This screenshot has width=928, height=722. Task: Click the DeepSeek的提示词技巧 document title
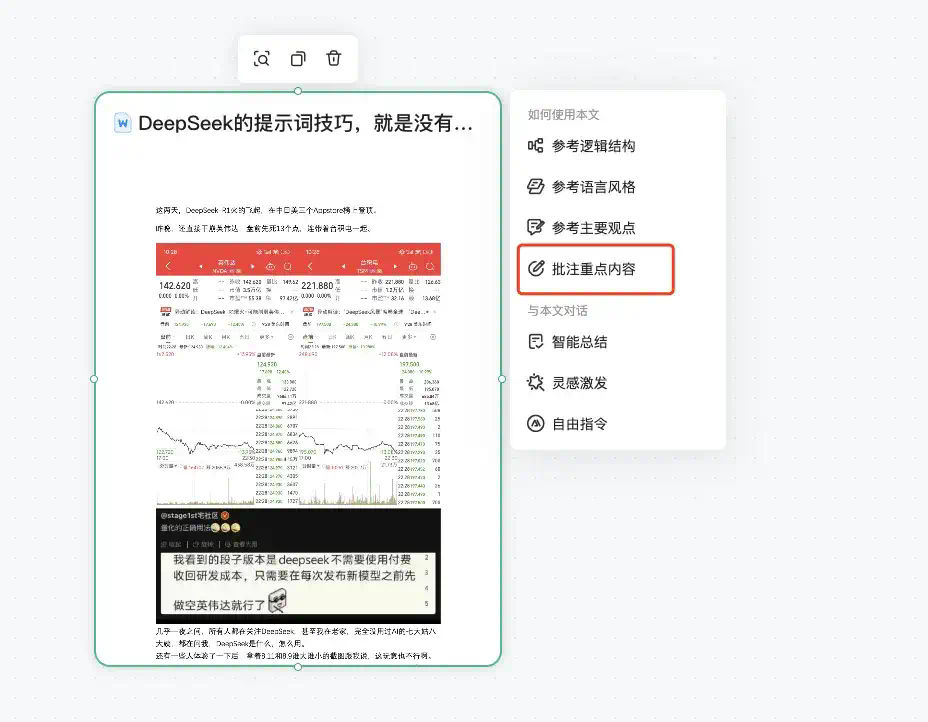click(305, 123)
